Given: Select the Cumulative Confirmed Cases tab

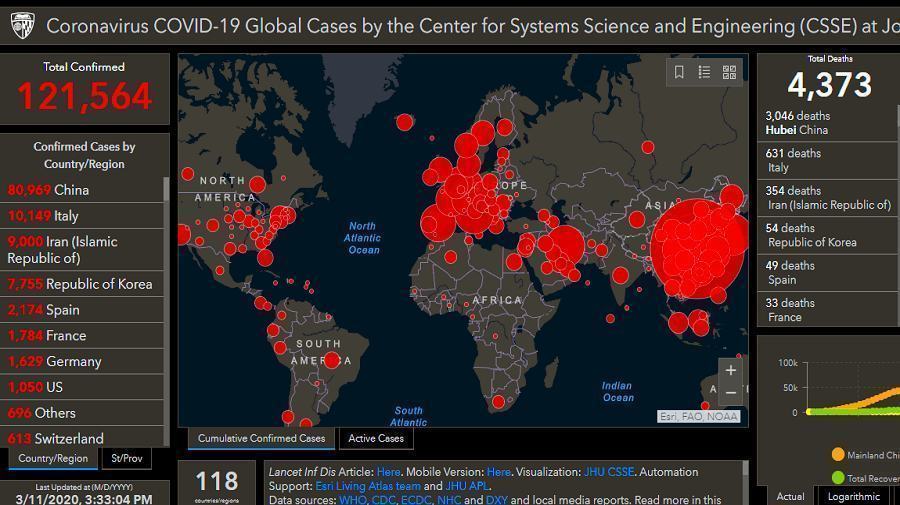Looking at the screenshot, I should (261, 438).
